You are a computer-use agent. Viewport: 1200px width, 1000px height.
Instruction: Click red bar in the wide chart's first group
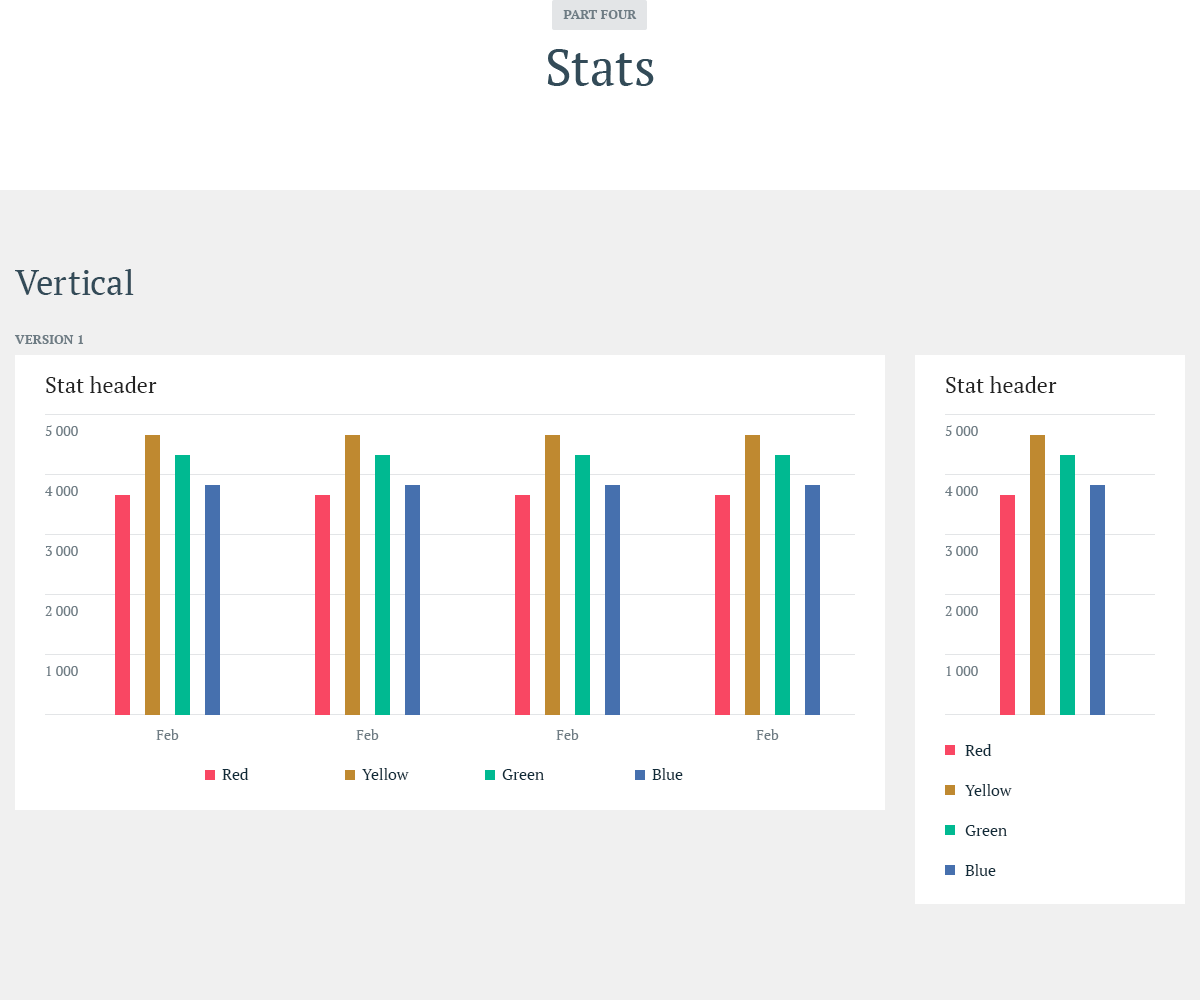(x=122, y=605)
